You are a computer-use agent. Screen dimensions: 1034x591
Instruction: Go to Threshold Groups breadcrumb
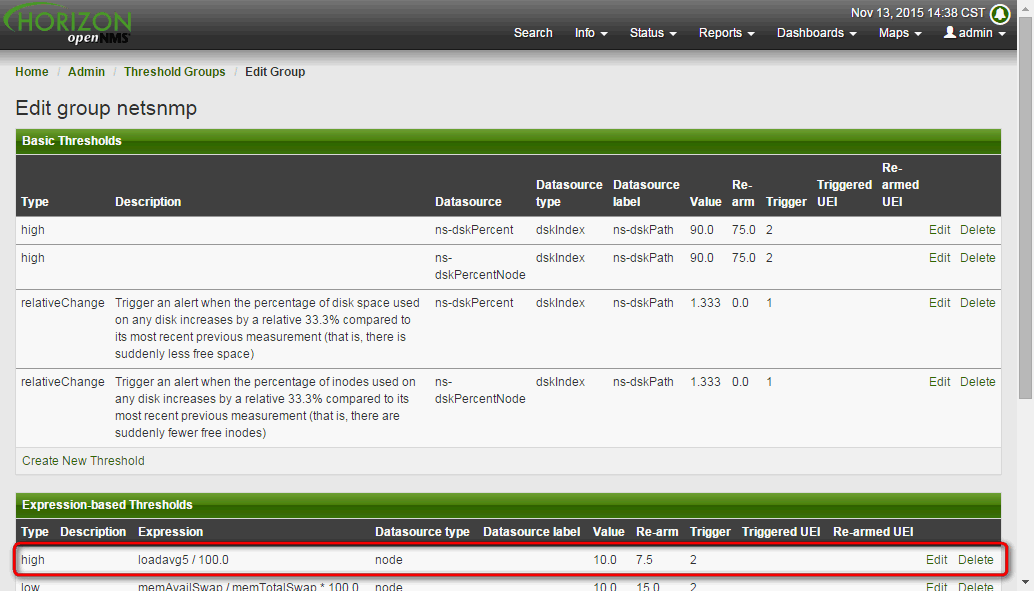175,71
